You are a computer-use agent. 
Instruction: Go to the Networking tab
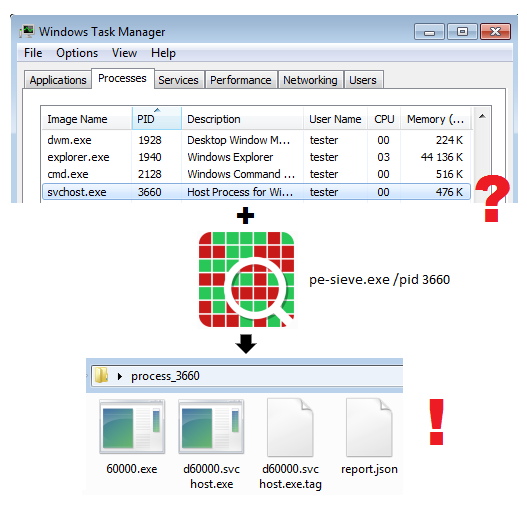click(310, 80)
